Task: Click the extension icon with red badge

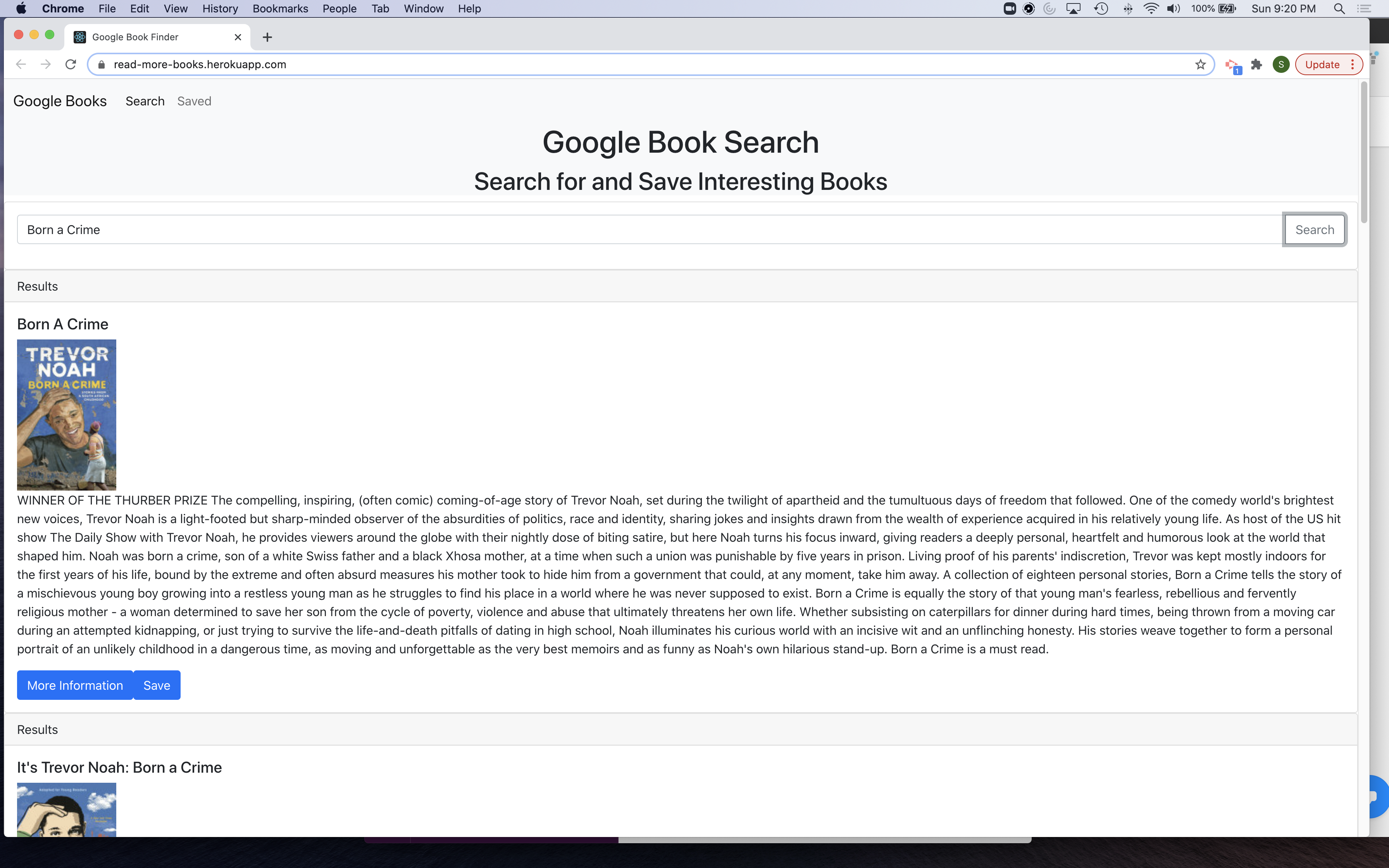Action: coord(1232,64)
